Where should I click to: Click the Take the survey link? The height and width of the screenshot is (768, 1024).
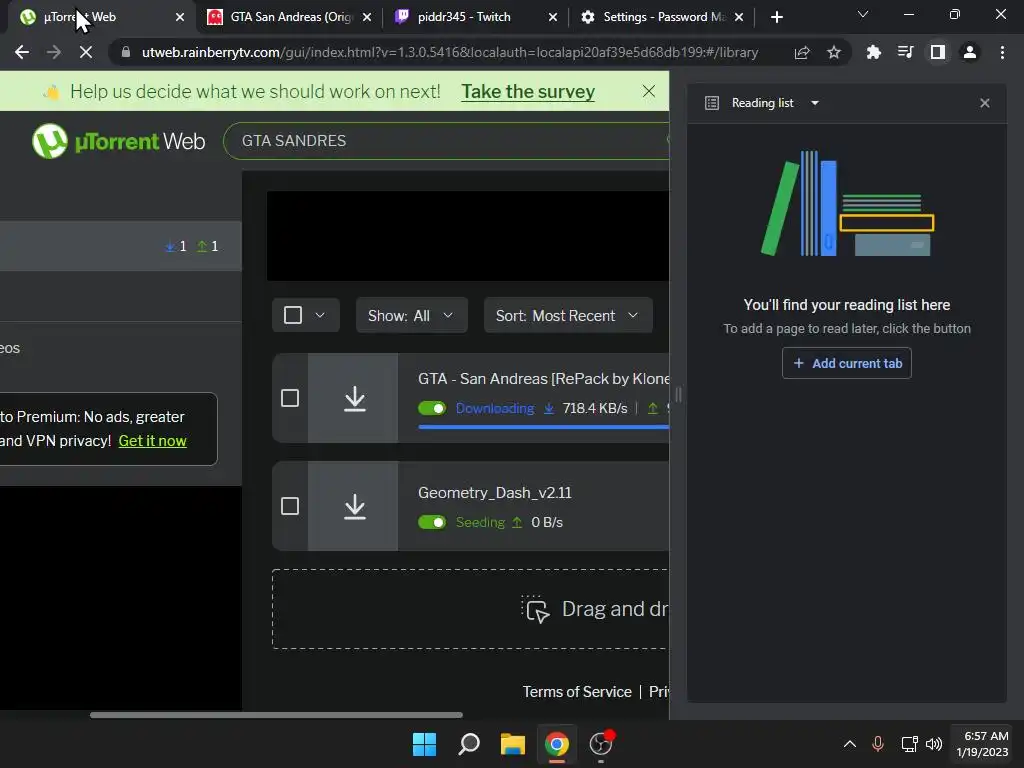coord(528,91)
